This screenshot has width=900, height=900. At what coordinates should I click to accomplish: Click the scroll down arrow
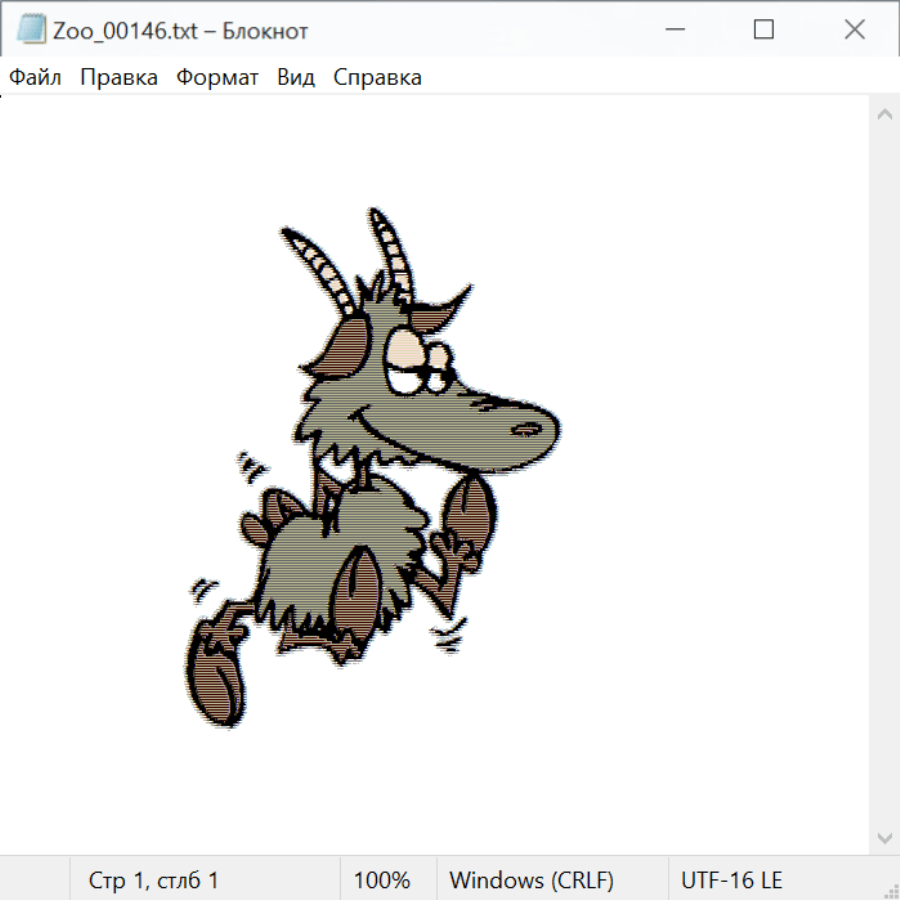tap(884, 837)
